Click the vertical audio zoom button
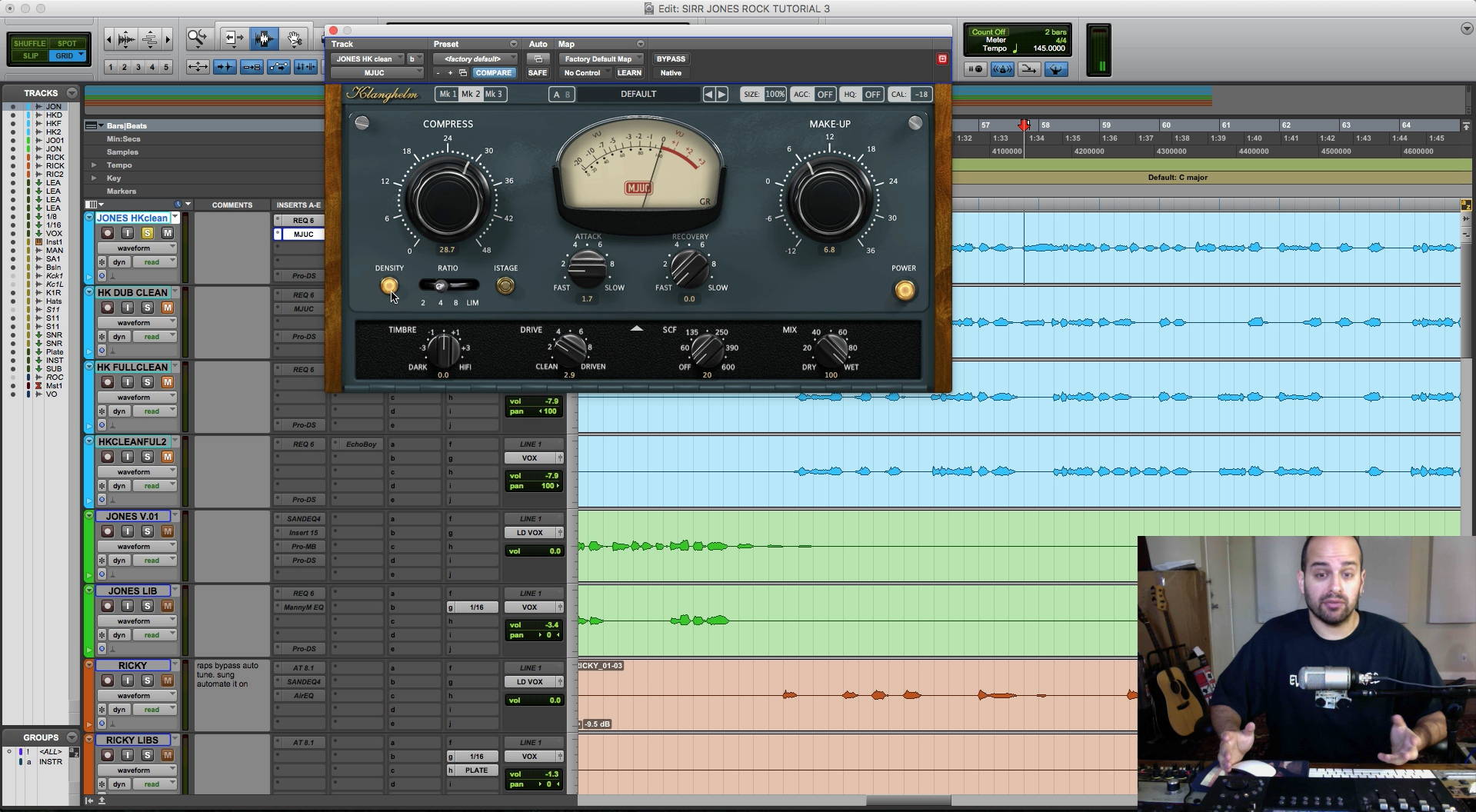Image resolution: width=1476 pixels, height=812 pixels. [x=127, y=38]
